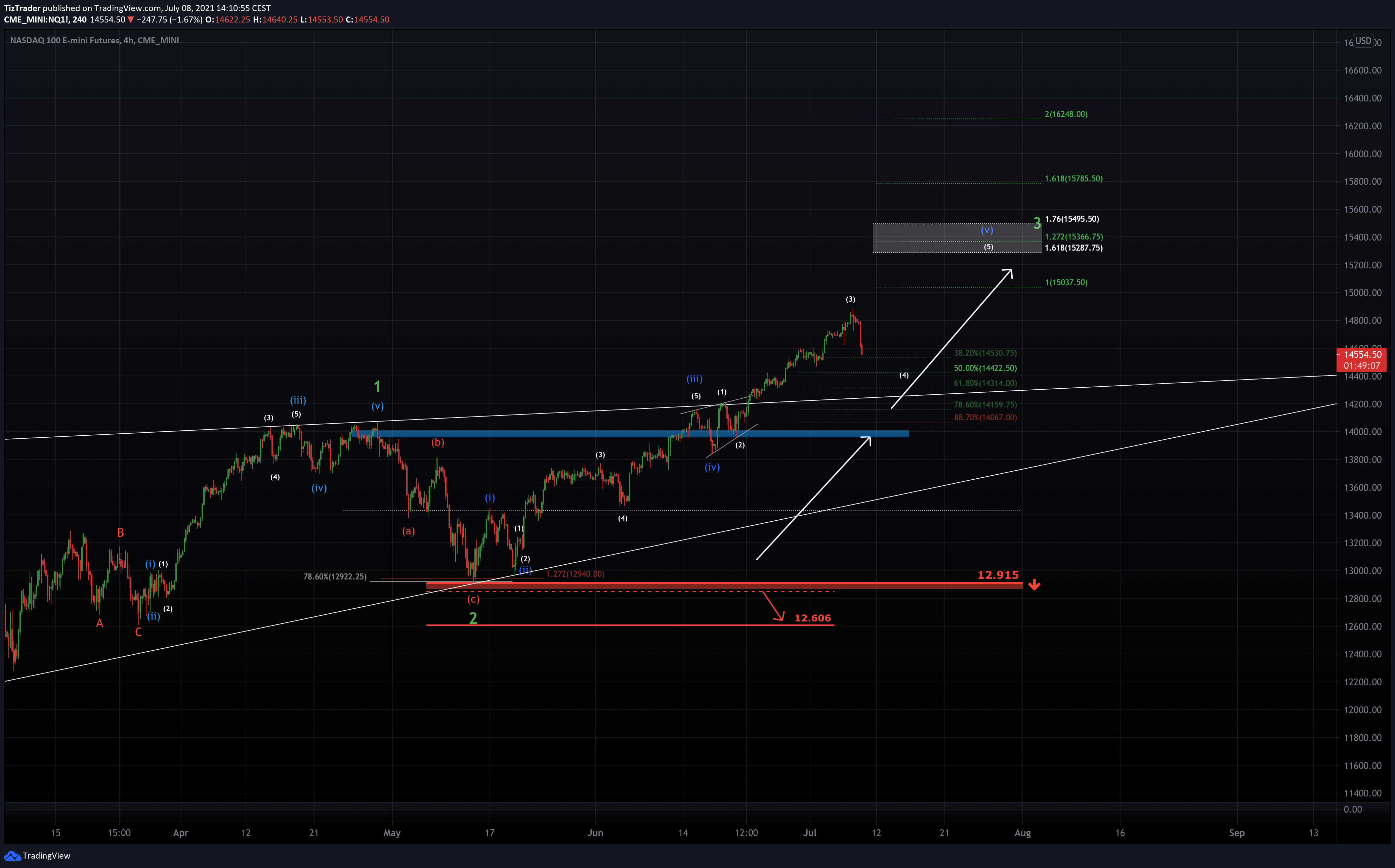Click the 38.20%(14530.75) retracement level

(985, 353)
